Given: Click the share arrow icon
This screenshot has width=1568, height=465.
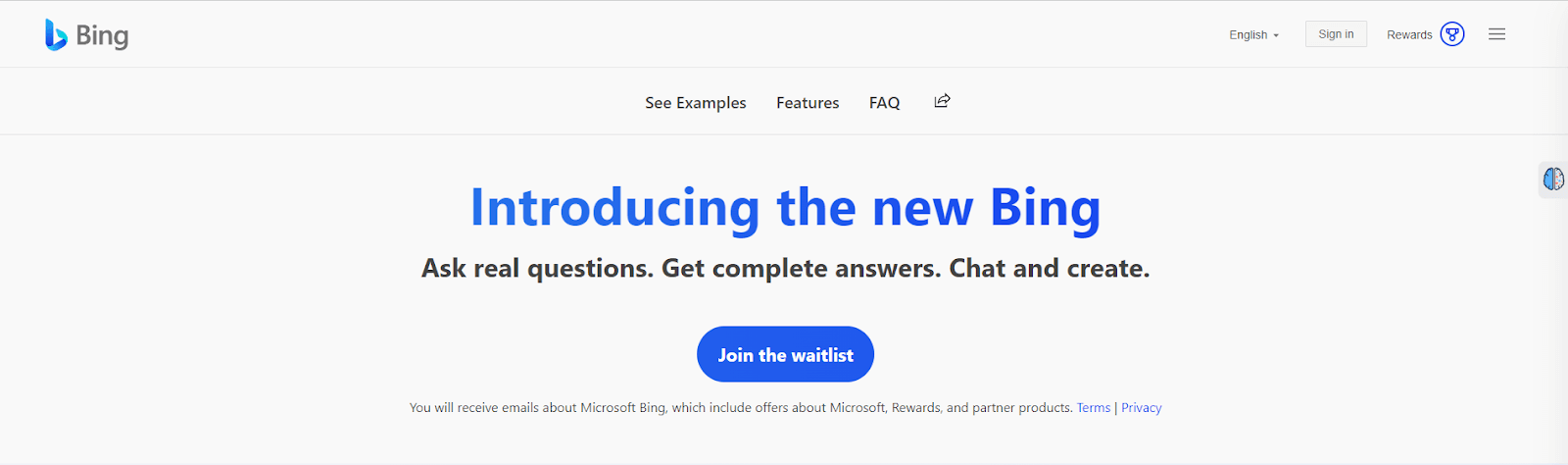Looking at the screenshot, I should 942,100.
